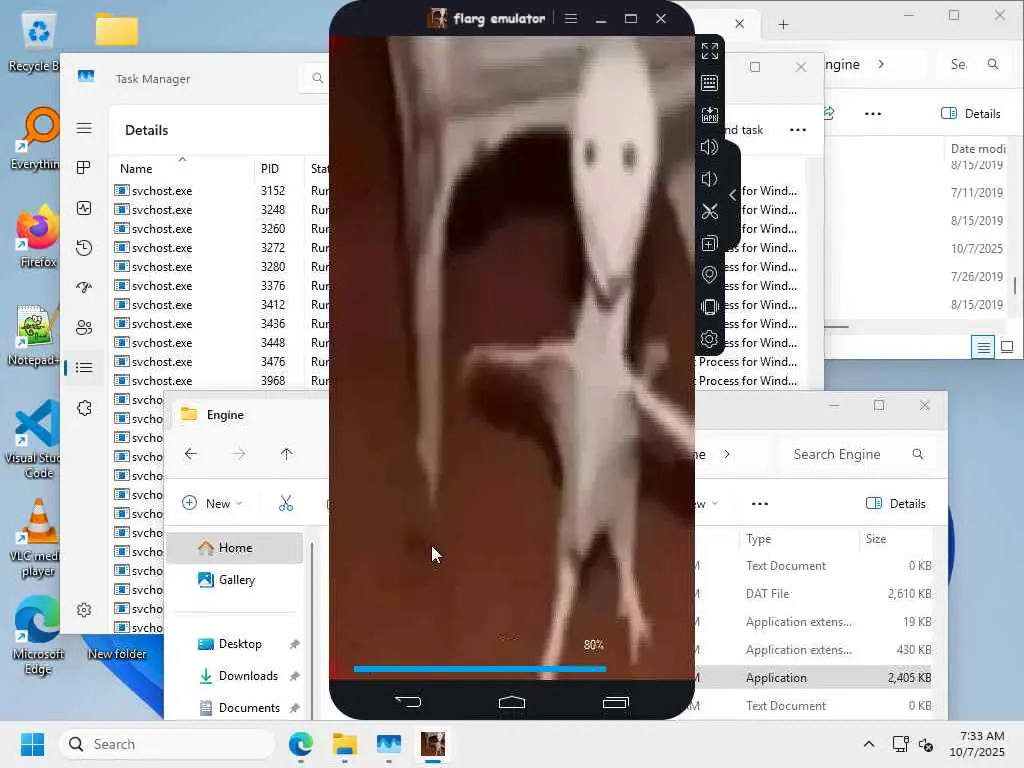Screen dimensions: 1024x768
Task: Select svchost.exe row with PID 3968
Action: point(221,381)
